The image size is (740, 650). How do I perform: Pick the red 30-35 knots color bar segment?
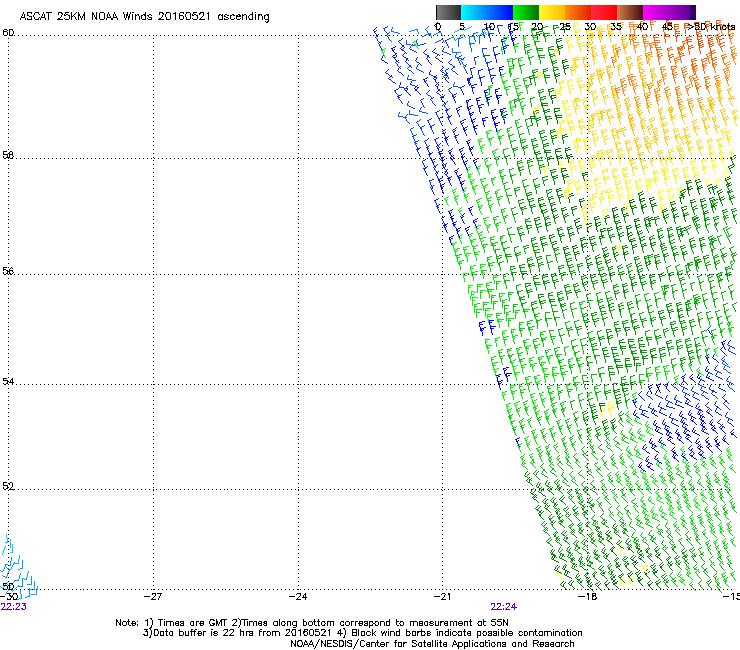point(604,12)
